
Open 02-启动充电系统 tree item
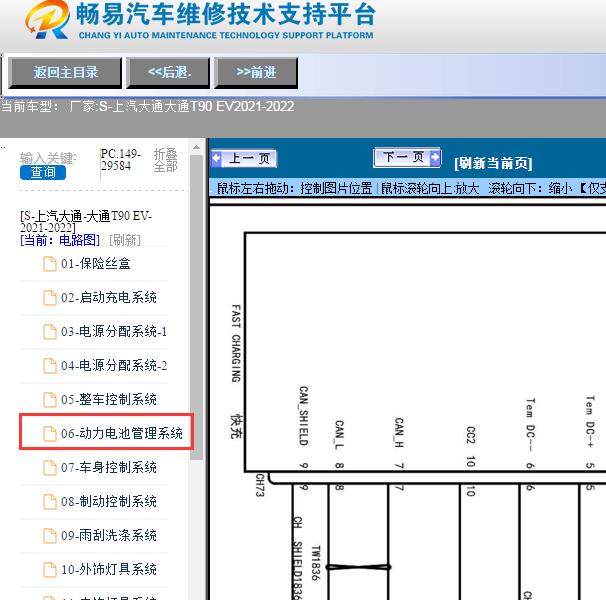(109, 297)
